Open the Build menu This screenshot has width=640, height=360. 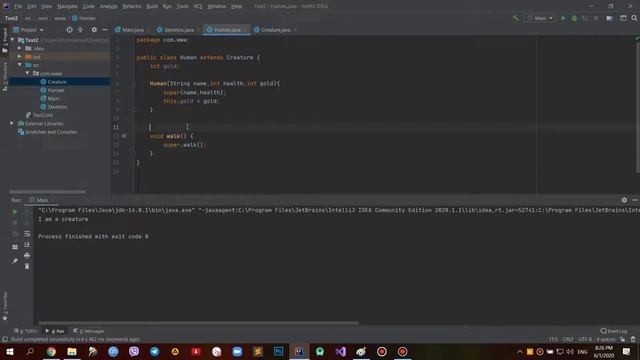152,6
